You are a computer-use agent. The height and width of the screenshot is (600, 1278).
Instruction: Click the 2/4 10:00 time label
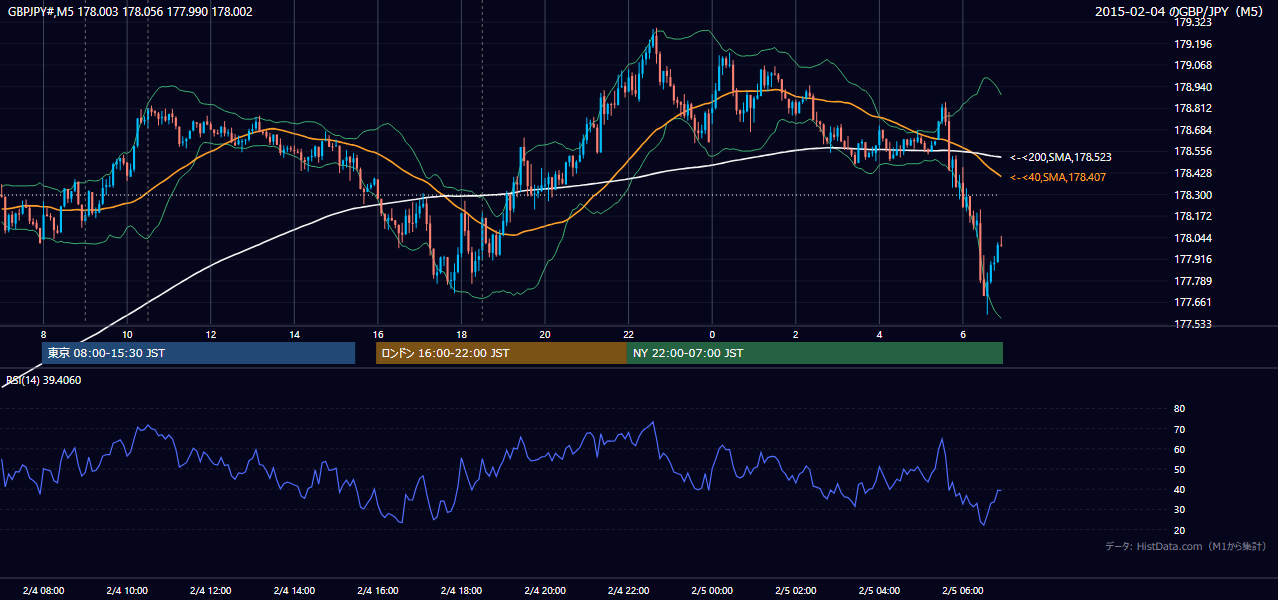point(127,590)
